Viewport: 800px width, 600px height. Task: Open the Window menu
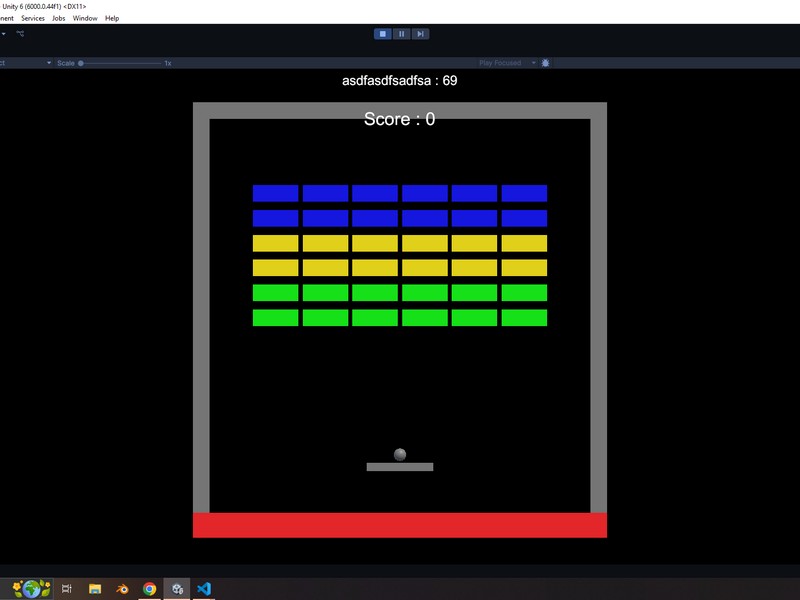point(85,18)
